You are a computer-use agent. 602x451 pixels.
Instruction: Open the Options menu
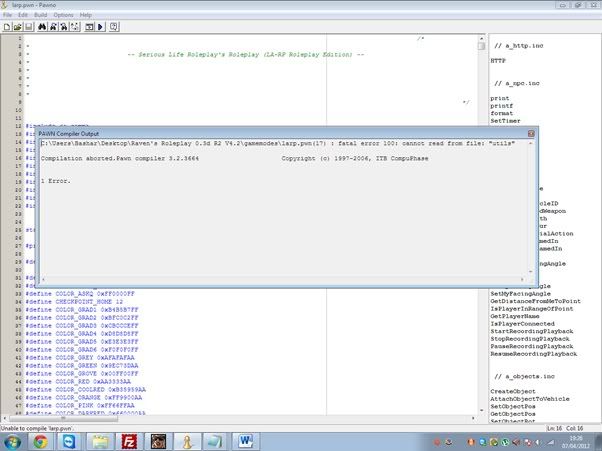[63, 15]
